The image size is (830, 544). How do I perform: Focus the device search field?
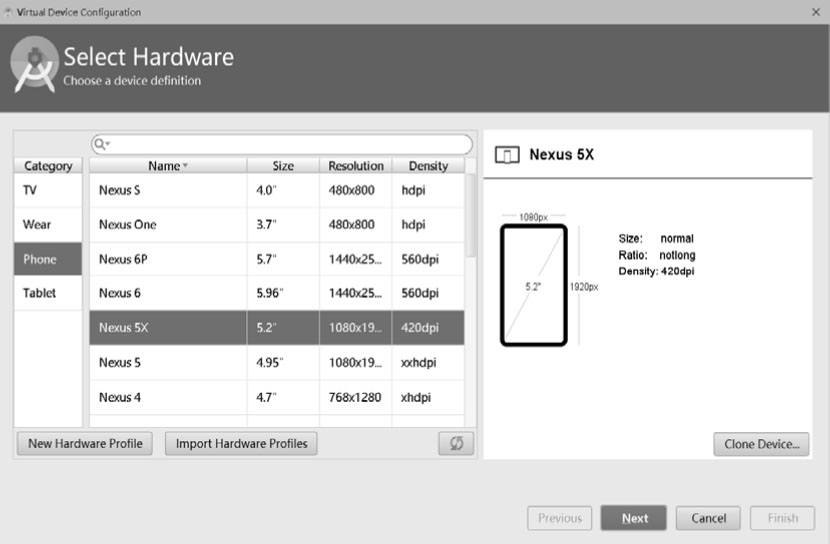point(282,144)
